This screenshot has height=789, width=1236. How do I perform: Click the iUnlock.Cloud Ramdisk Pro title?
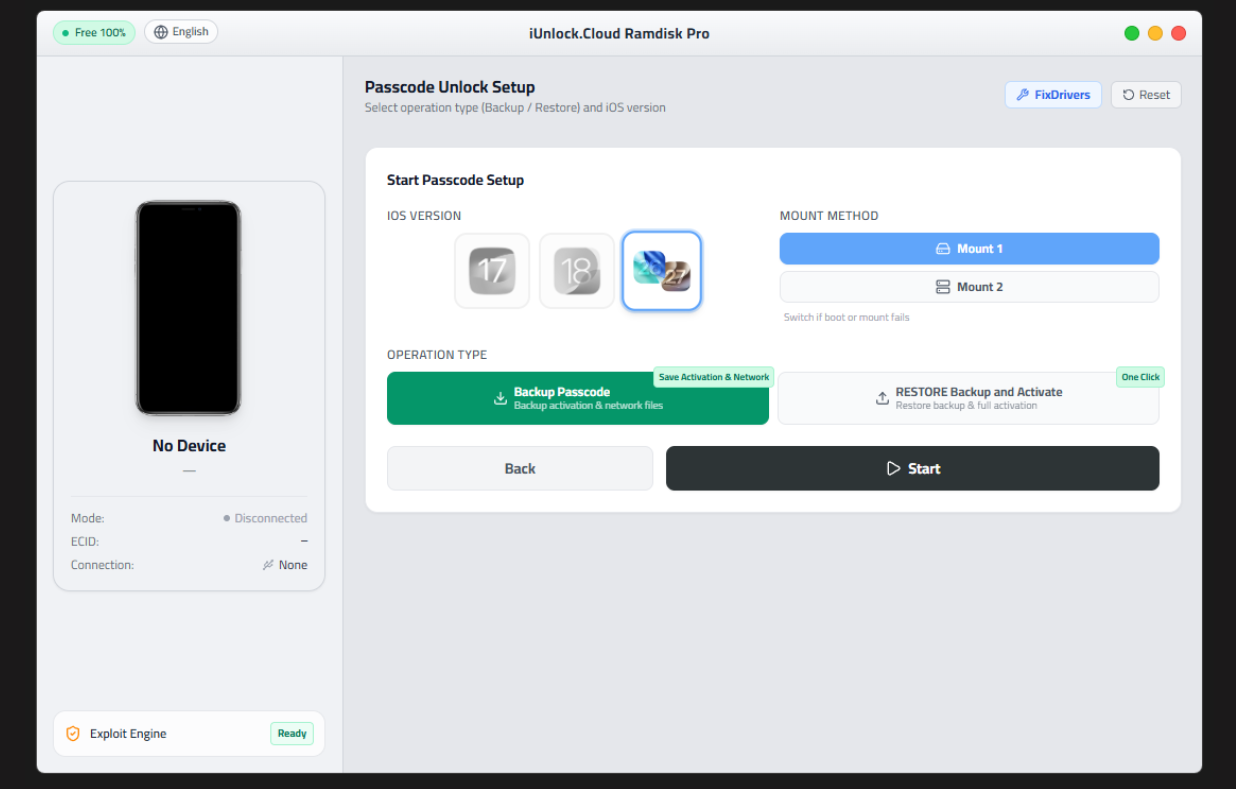coord(619,33)
